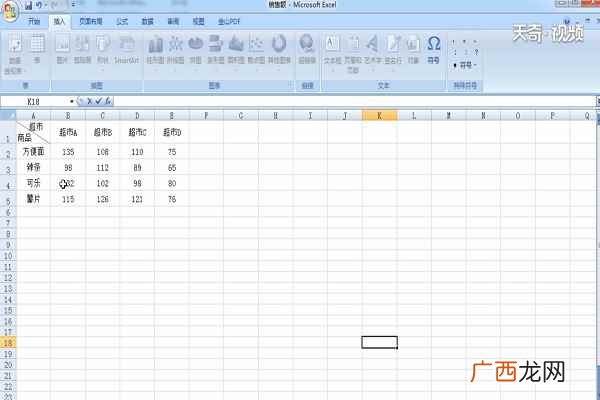600x400 pixels.
Task: Open the 页面布局 (Page Layout) tab
Action: [91, 21]
